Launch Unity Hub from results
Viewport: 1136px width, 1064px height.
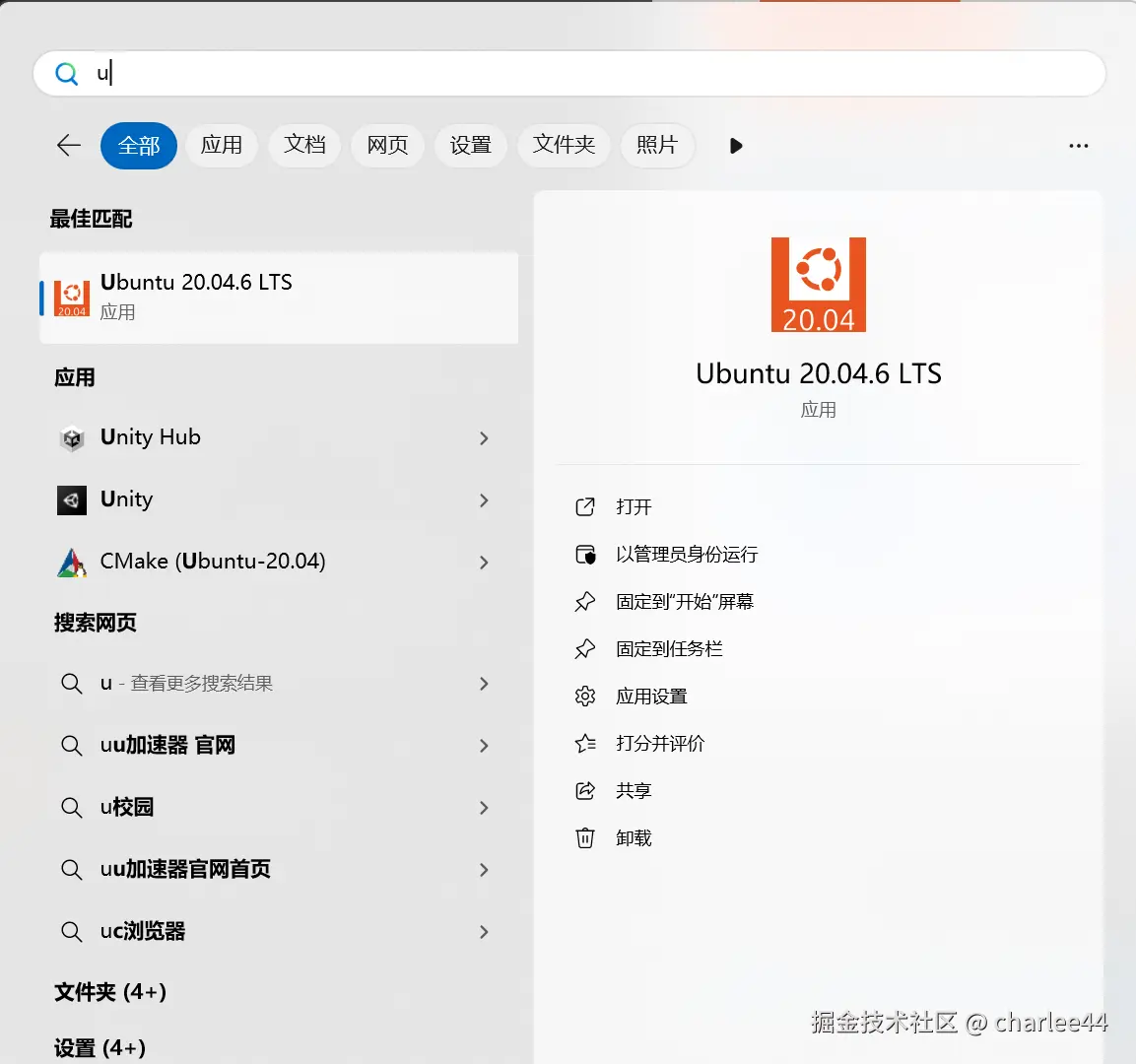pyautogui.click(x=151, y=437)
